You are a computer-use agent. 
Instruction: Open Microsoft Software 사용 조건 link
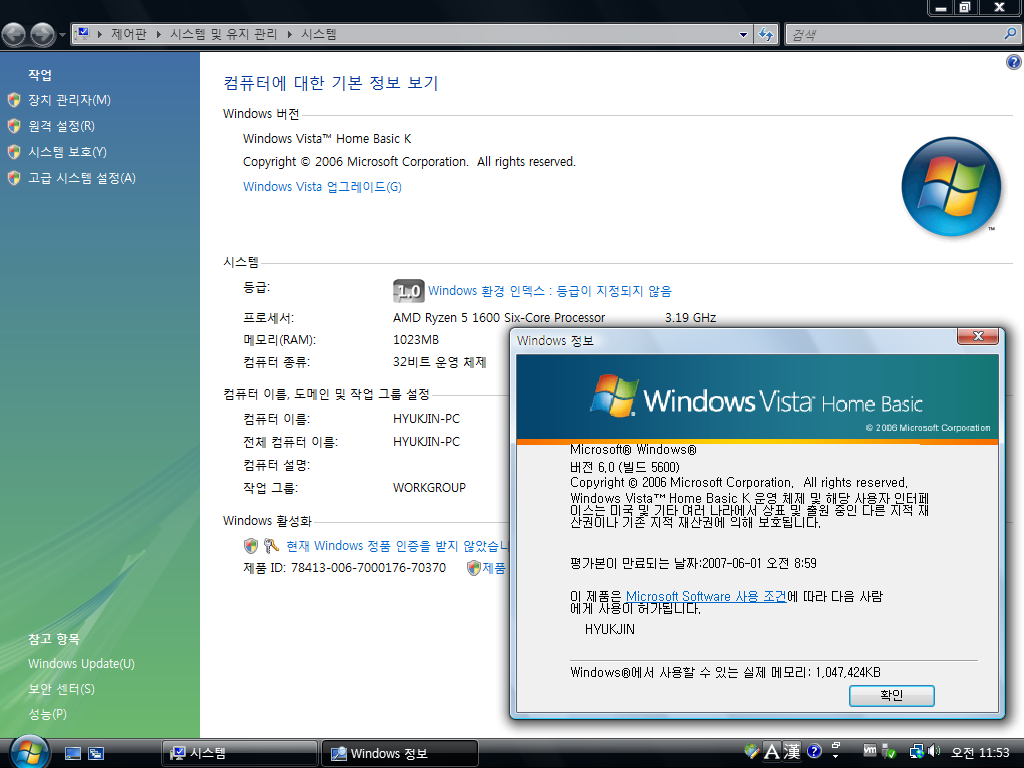[706, 596]
